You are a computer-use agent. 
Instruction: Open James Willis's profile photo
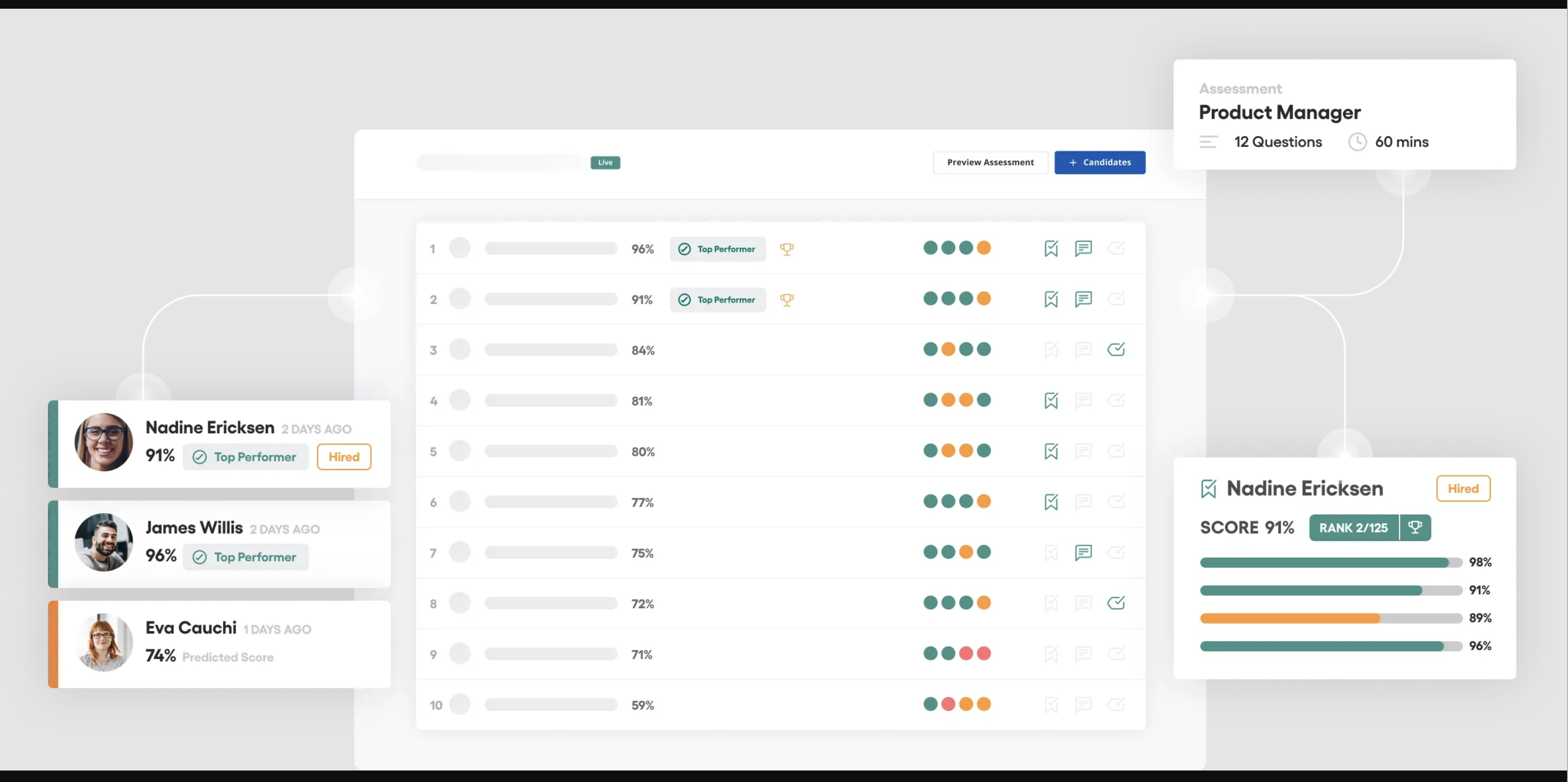click(103, 542)
